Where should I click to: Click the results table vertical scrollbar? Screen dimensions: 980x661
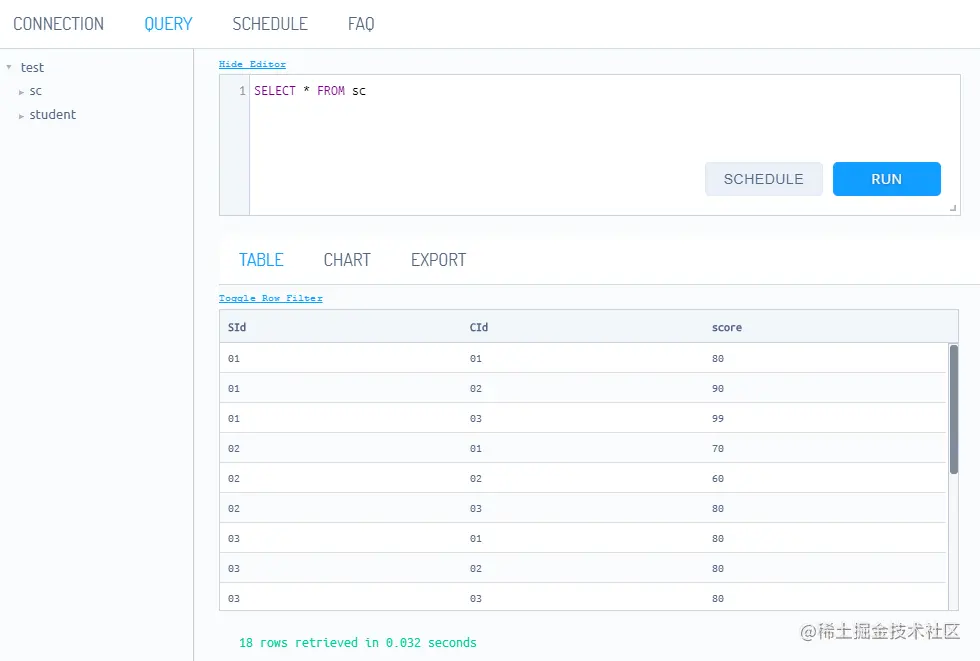pos(954,409)
